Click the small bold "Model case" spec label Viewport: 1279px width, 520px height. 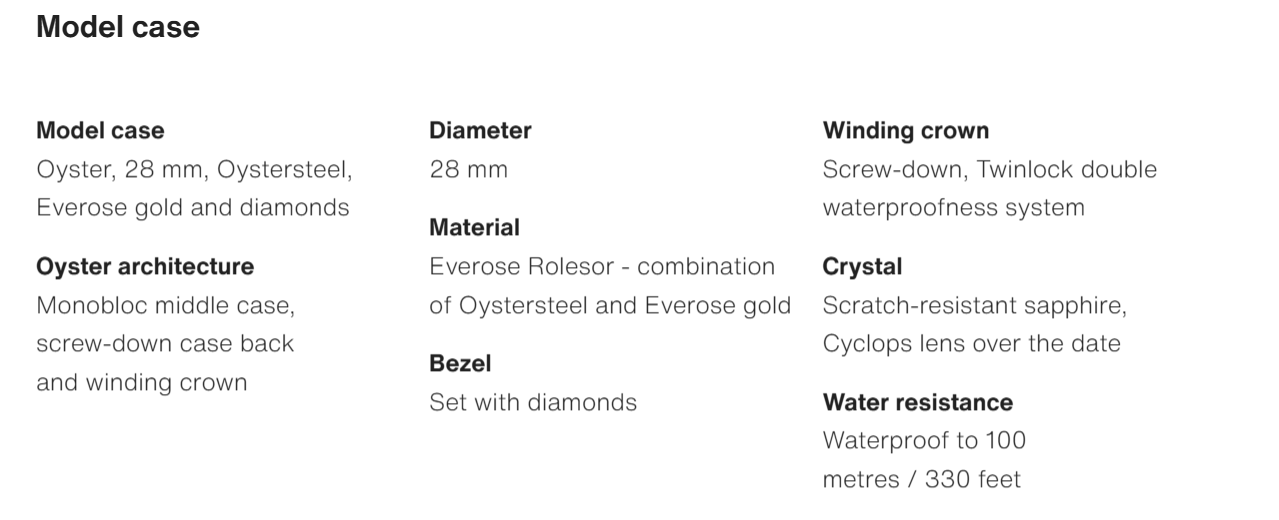click(x=100, y=130)
